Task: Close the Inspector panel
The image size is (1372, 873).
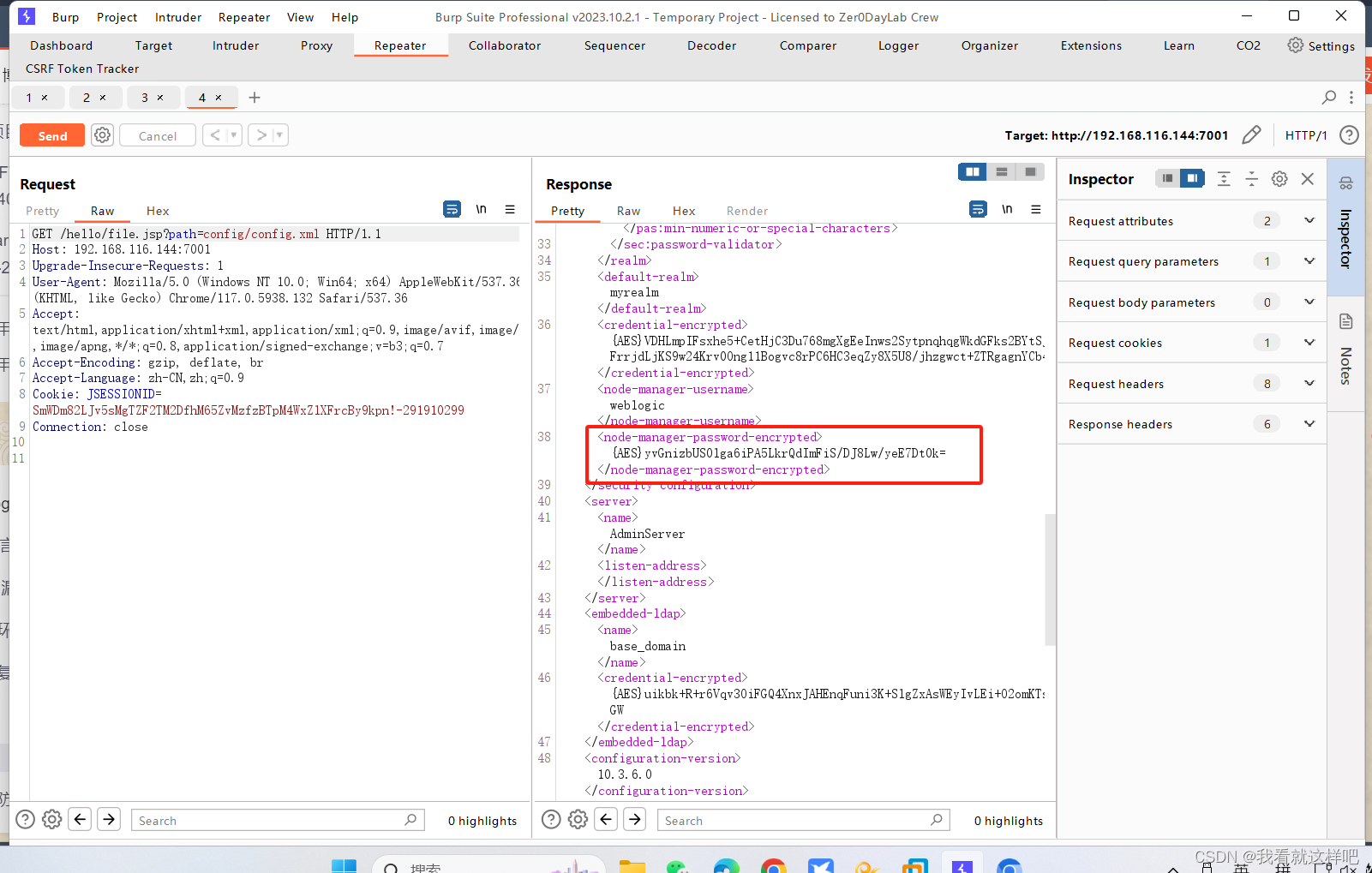Action: (1308, 178)
